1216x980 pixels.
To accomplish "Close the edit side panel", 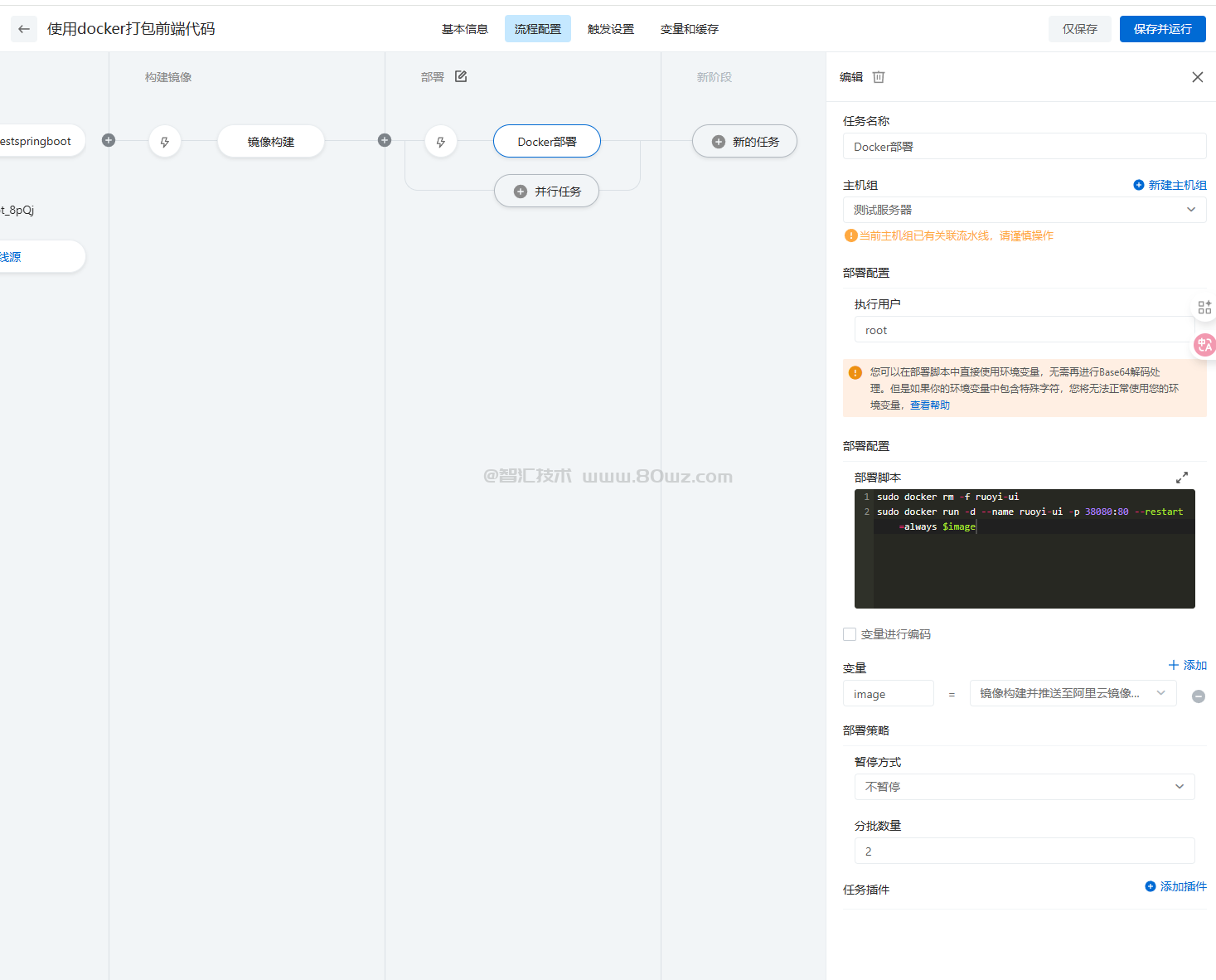I will 1197,77.
